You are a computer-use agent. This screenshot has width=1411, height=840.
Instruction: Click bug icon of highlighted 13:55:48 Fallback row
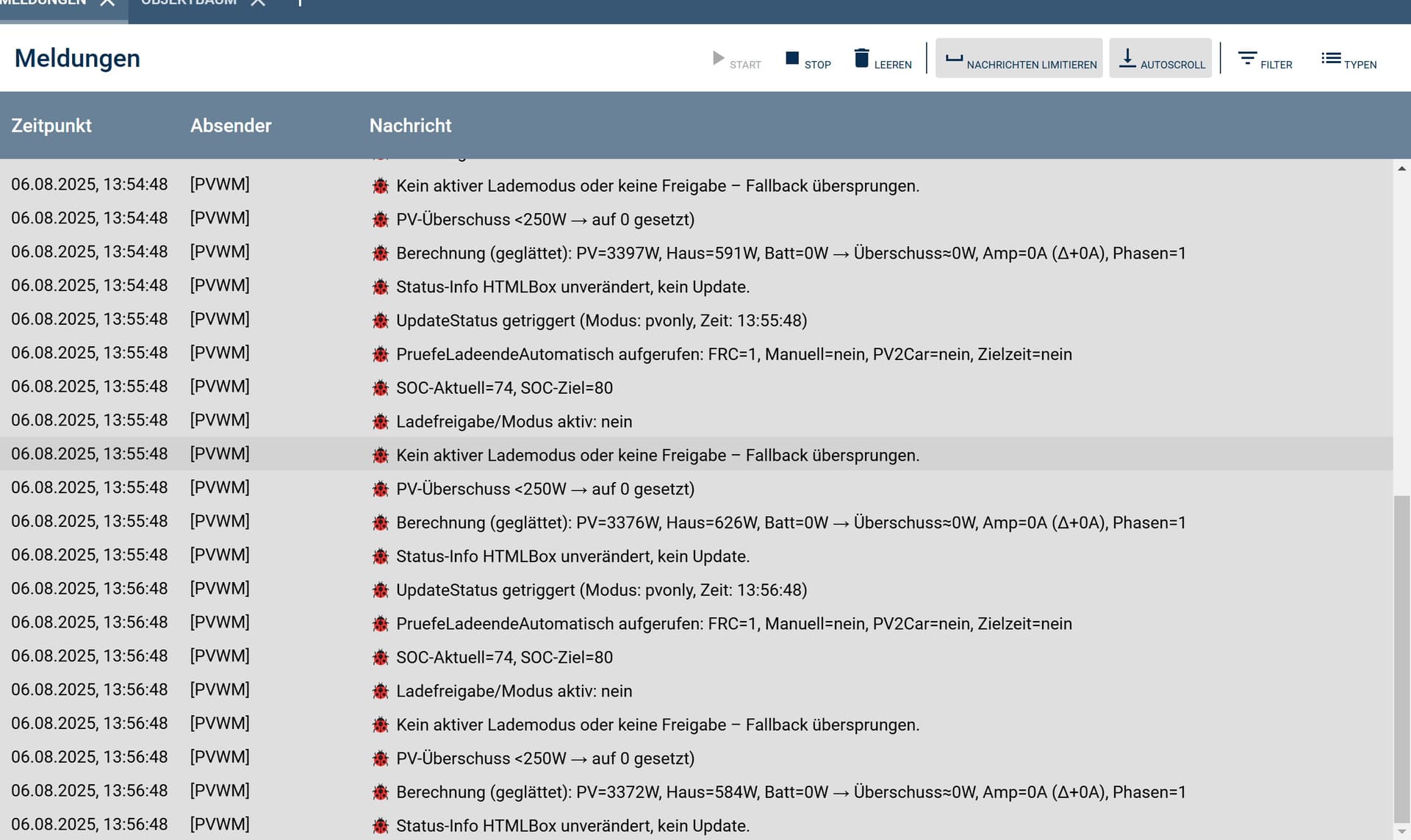coord(380,456)
